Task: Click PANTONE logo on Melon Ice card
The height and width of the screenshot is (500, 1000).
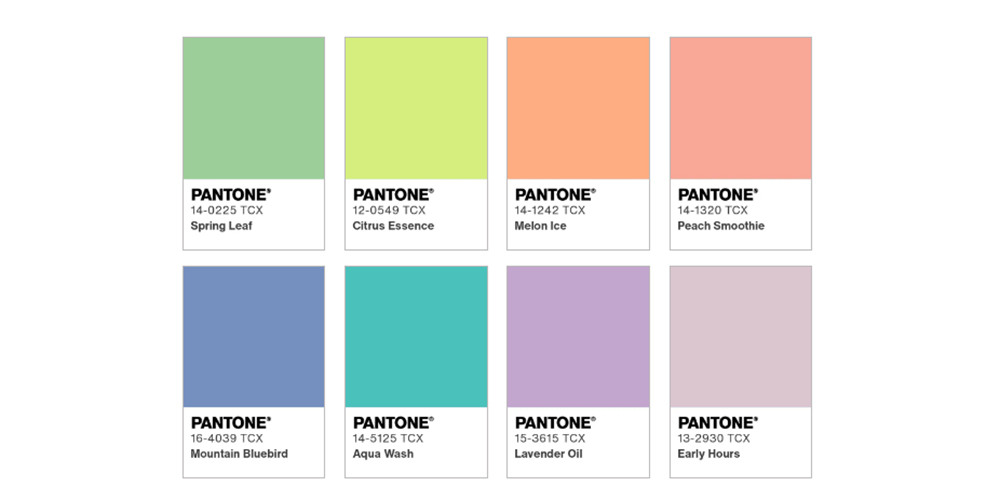Action: pyautogui.click(x=555, y=195)
